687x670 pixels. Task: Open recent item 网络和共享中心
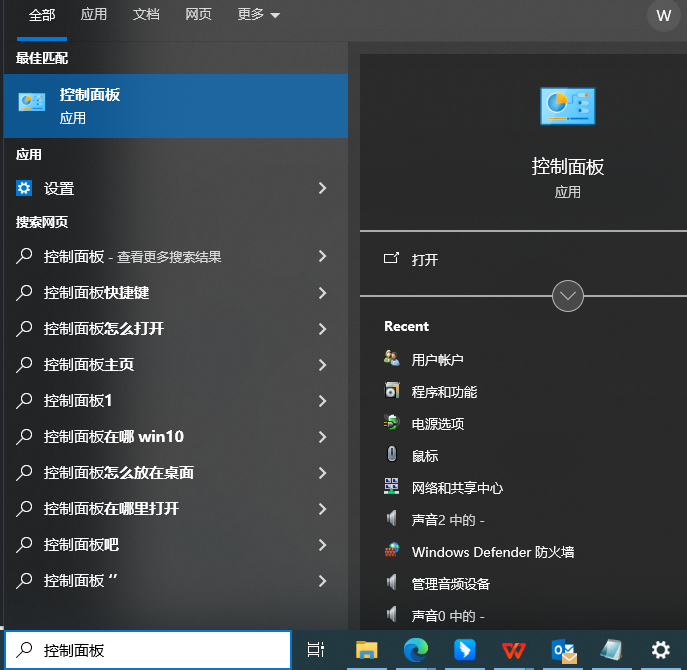457,488
